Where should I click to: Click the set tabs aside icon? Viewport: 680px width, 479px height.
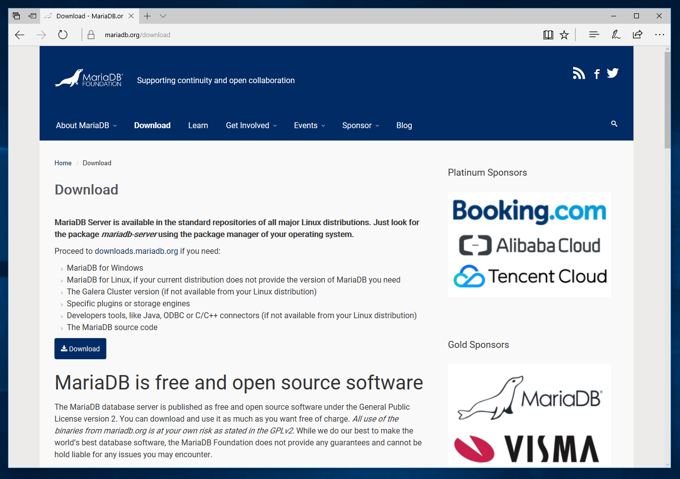click(x=33, y=16)
